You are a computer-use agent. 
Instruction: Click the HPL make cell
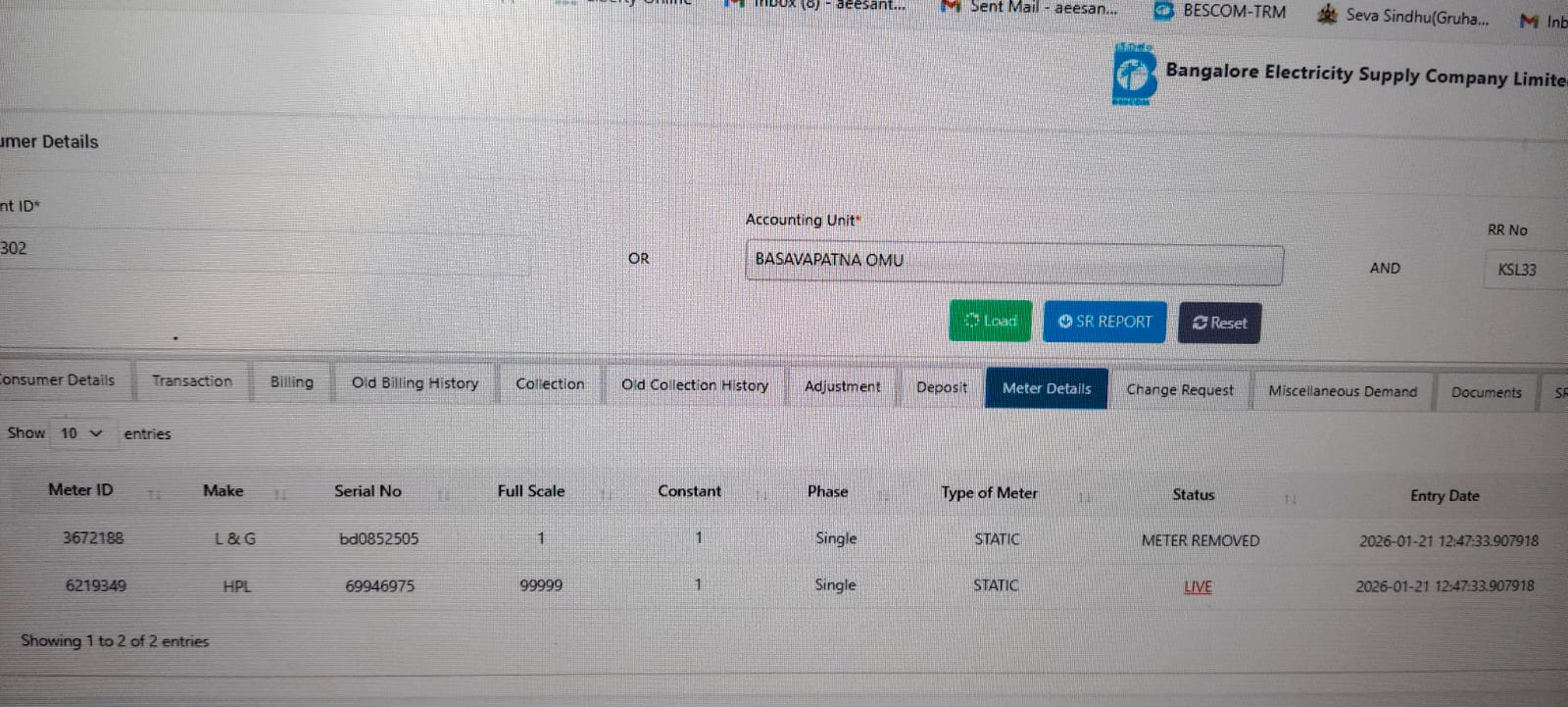[x=236, y=586]
